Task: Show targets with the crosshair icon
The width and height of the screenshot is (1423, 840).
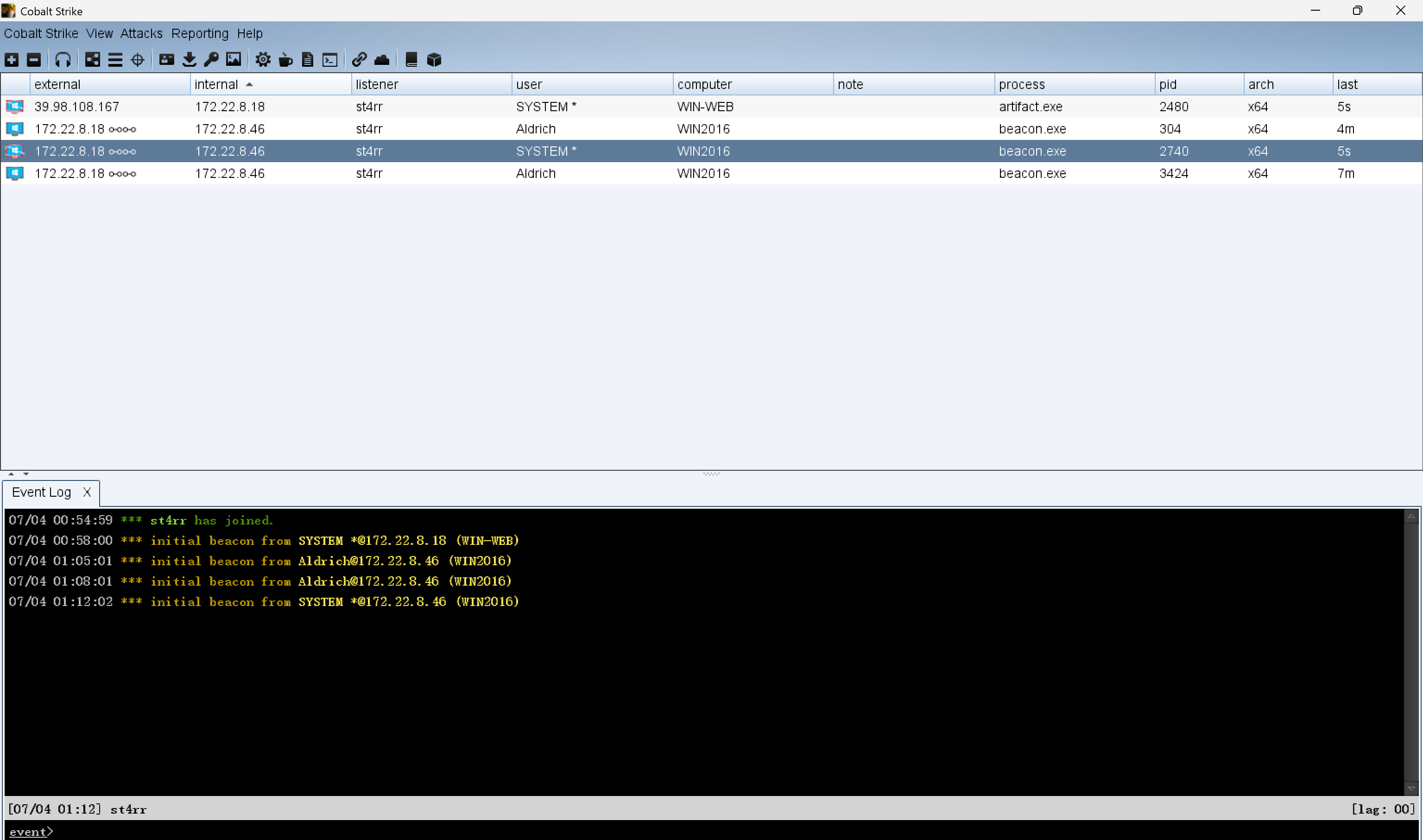Action: [138, 59]
